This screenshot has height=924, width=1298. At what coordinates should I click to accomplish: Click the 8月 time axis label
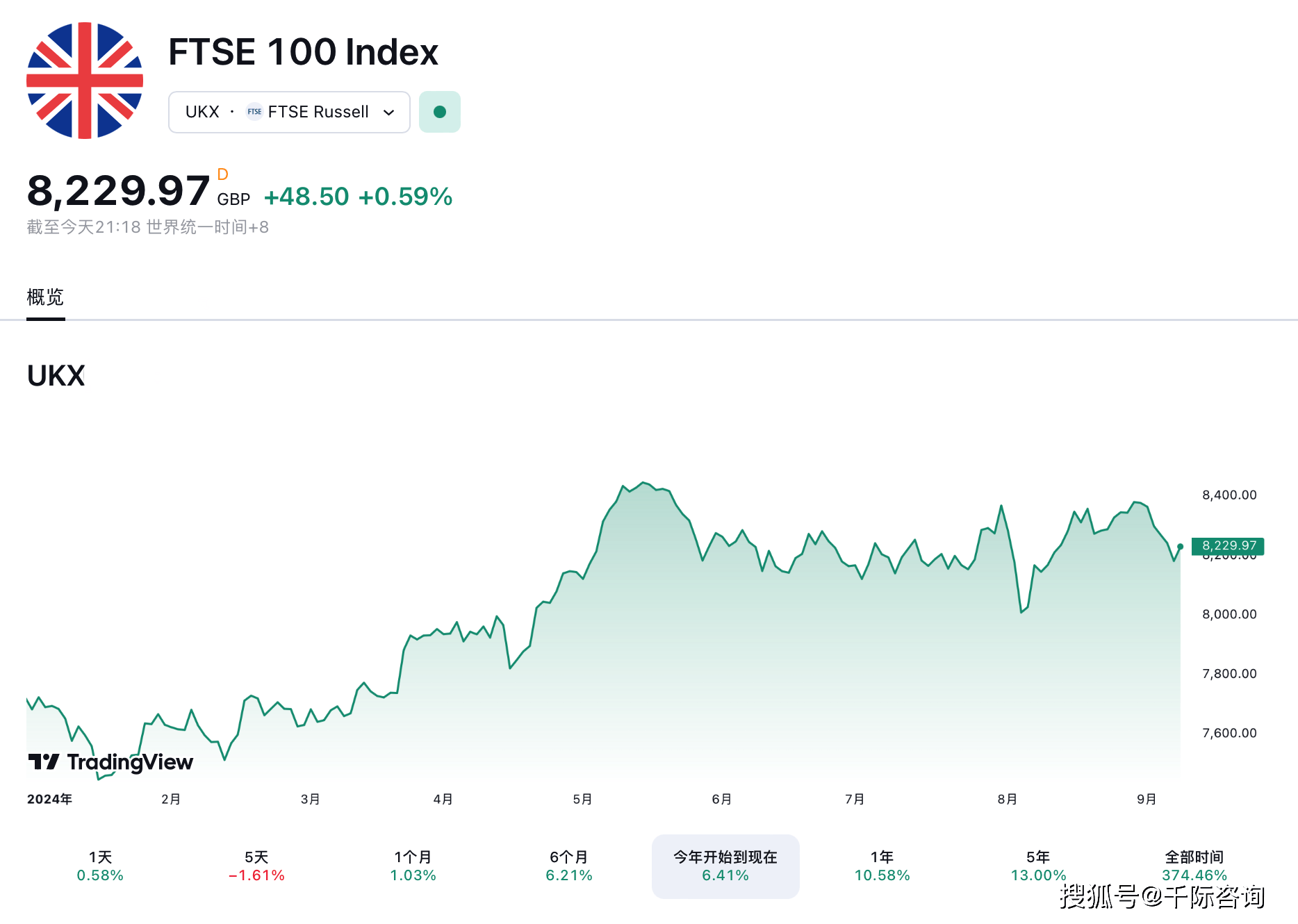click(1008, 800)
